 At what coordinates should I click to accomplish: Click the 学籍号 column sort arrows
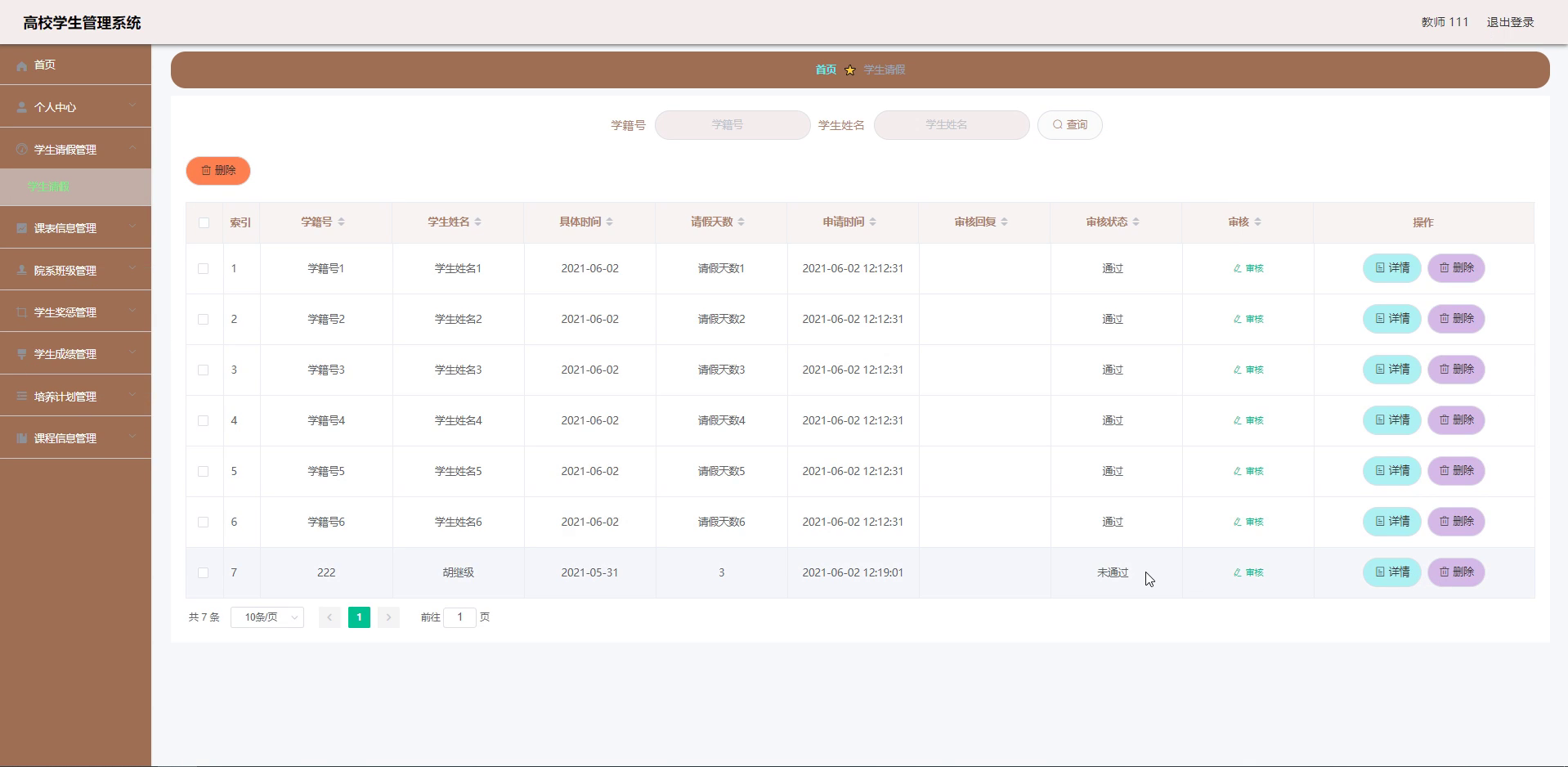pos(341,222)
